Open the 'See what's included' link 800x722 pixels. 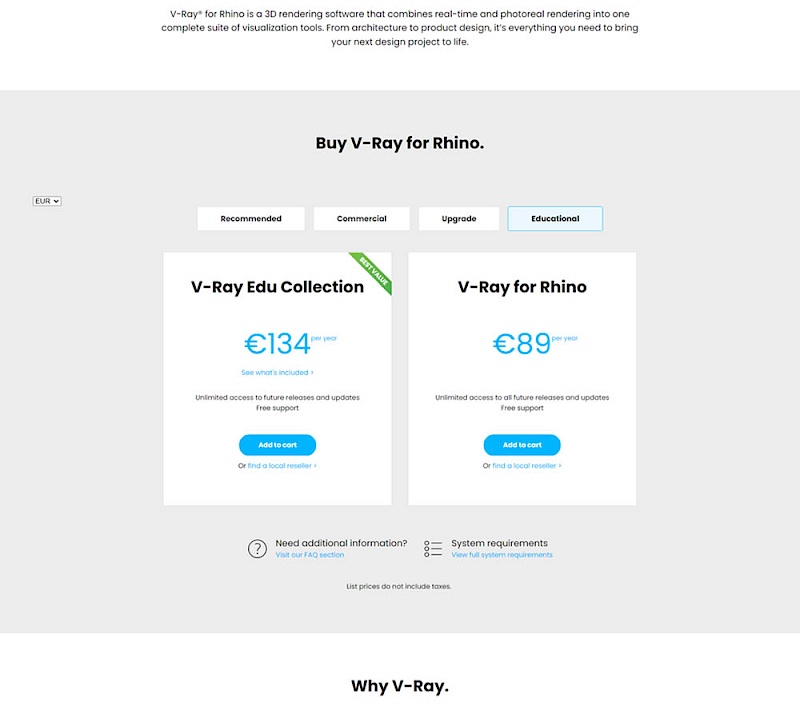tap(278, 372)
